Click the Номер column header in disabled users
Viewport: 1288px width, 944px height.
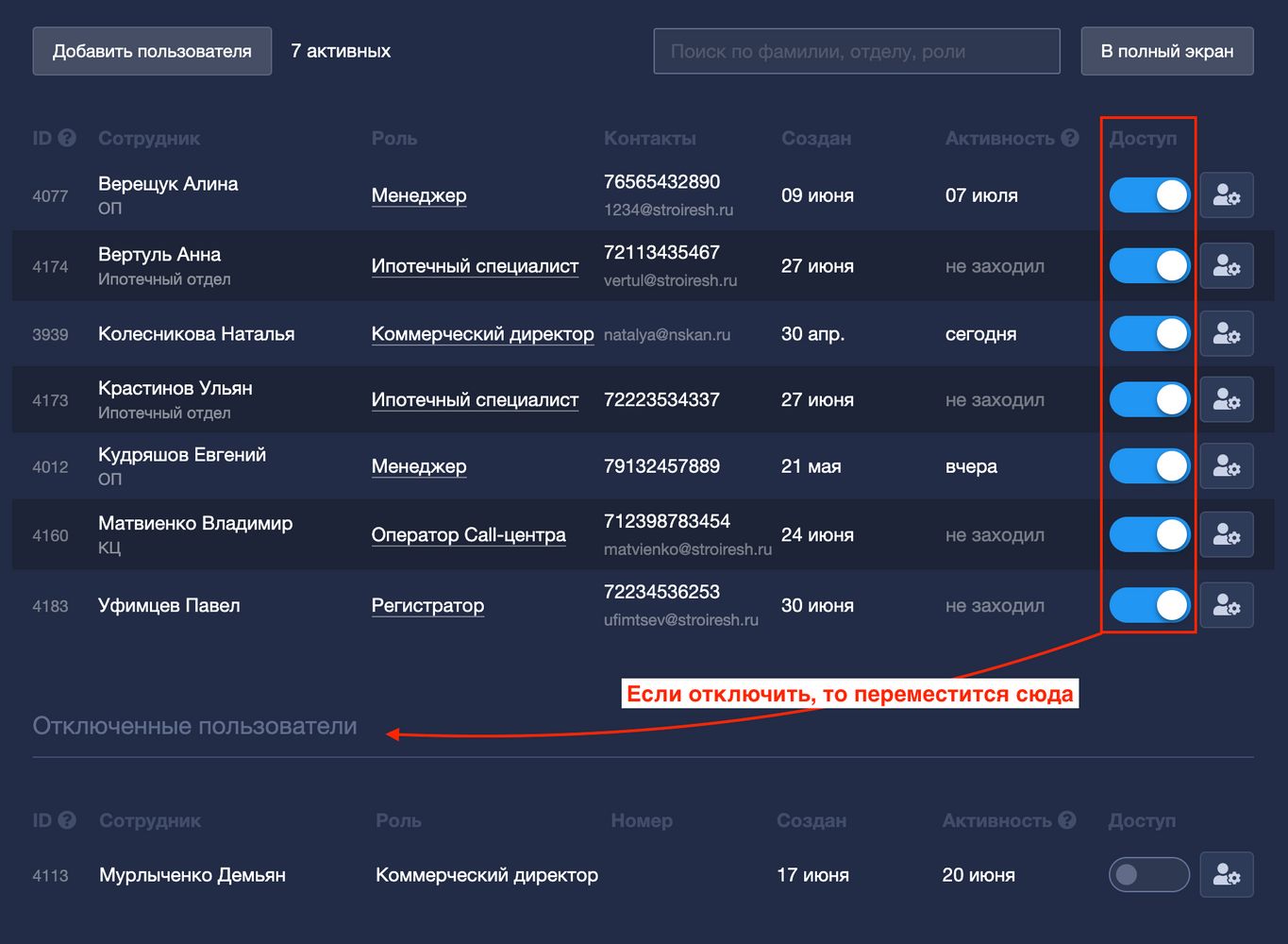(x=642, y=820)
